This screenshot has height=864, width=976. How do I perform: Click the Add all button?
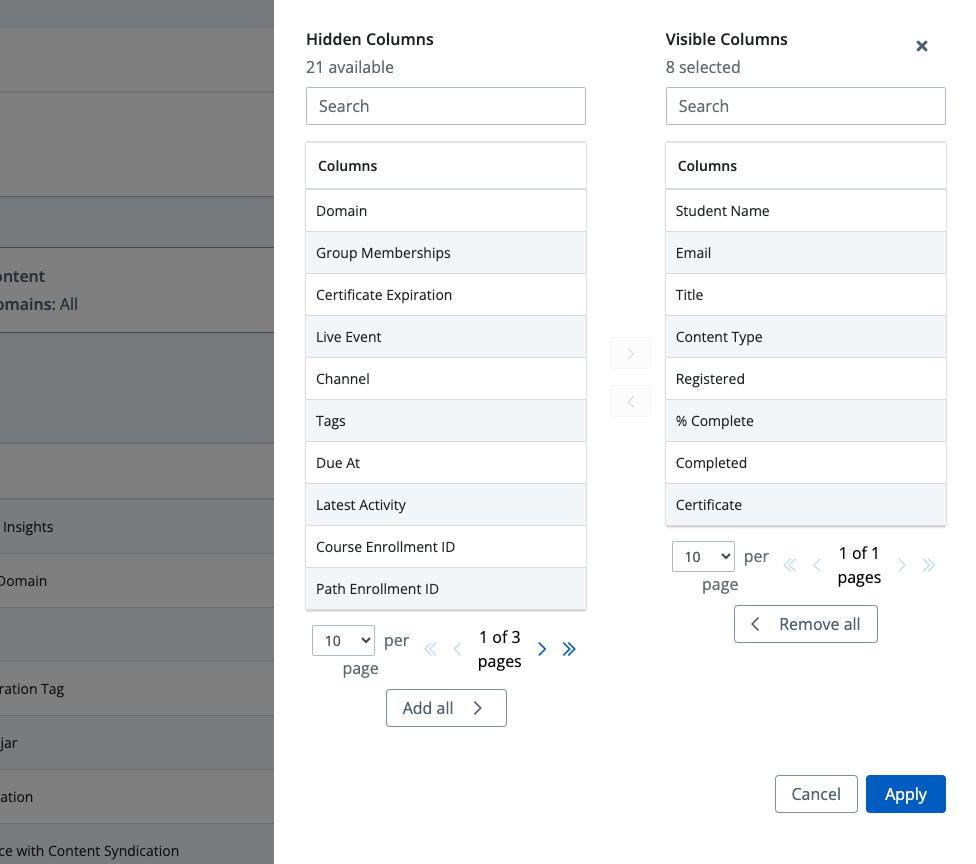click(446, 708)
